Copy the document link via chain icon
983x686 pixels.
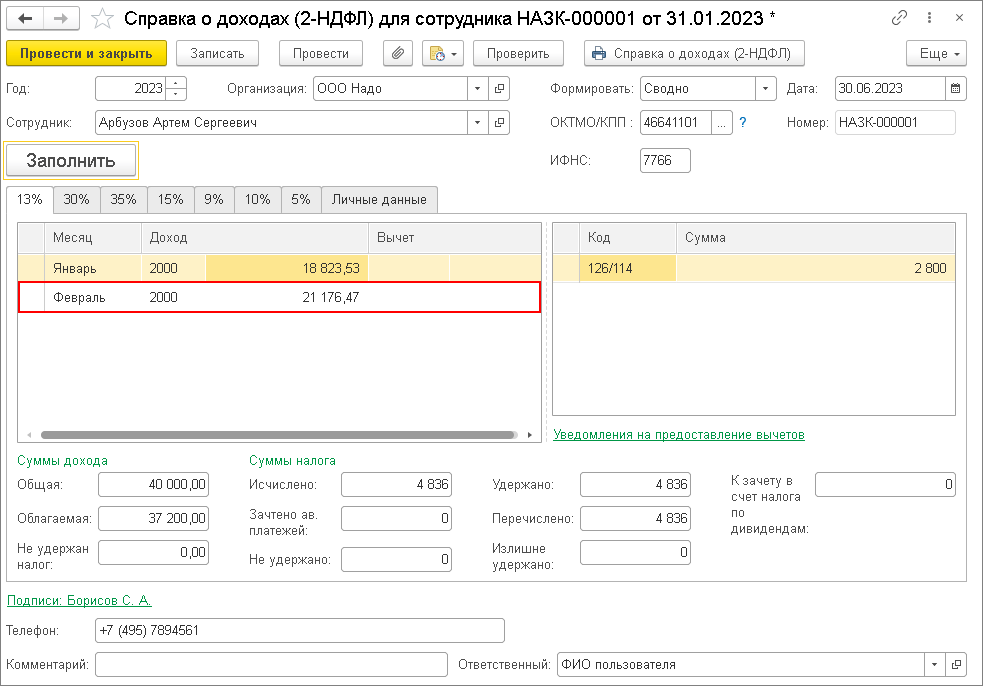pos(899,18)
